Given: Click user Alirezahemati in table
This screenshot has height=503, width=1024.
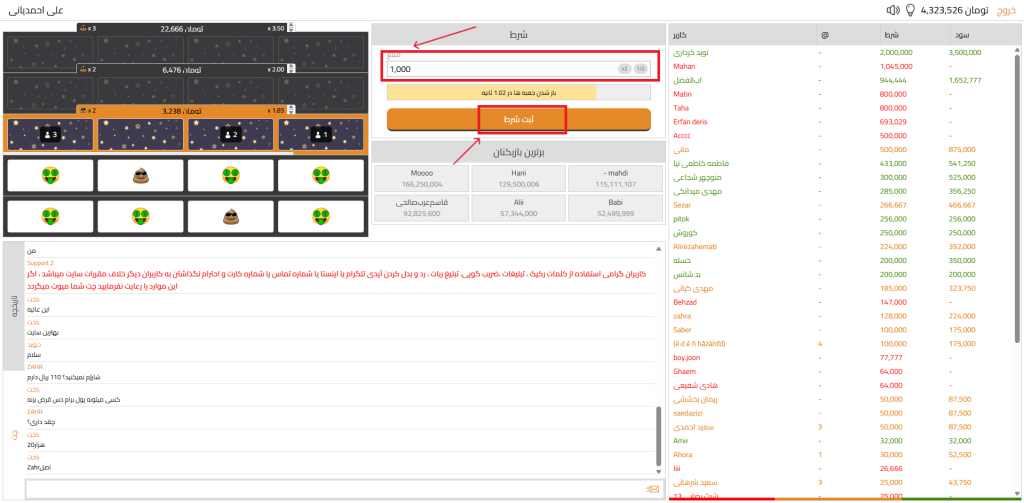Looking at the screenshot, I should tap(694, 246).
